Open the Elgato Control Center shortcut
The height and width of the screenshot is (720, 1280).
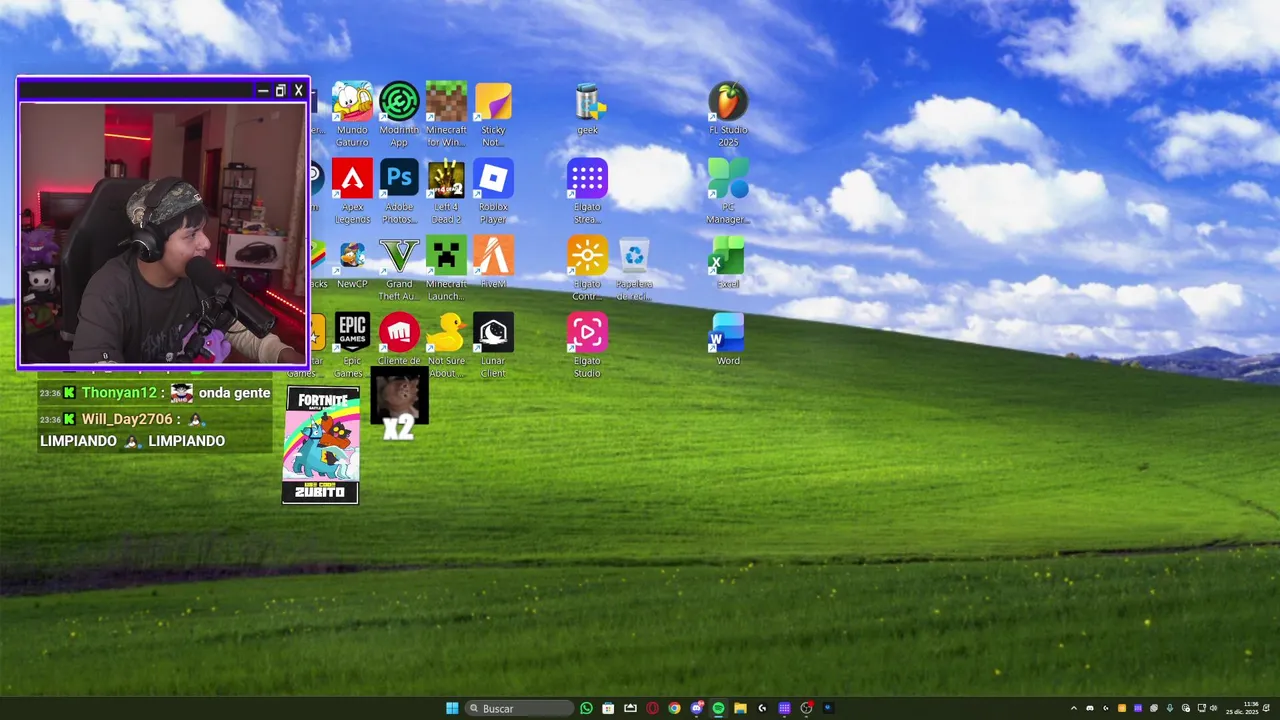587,268
